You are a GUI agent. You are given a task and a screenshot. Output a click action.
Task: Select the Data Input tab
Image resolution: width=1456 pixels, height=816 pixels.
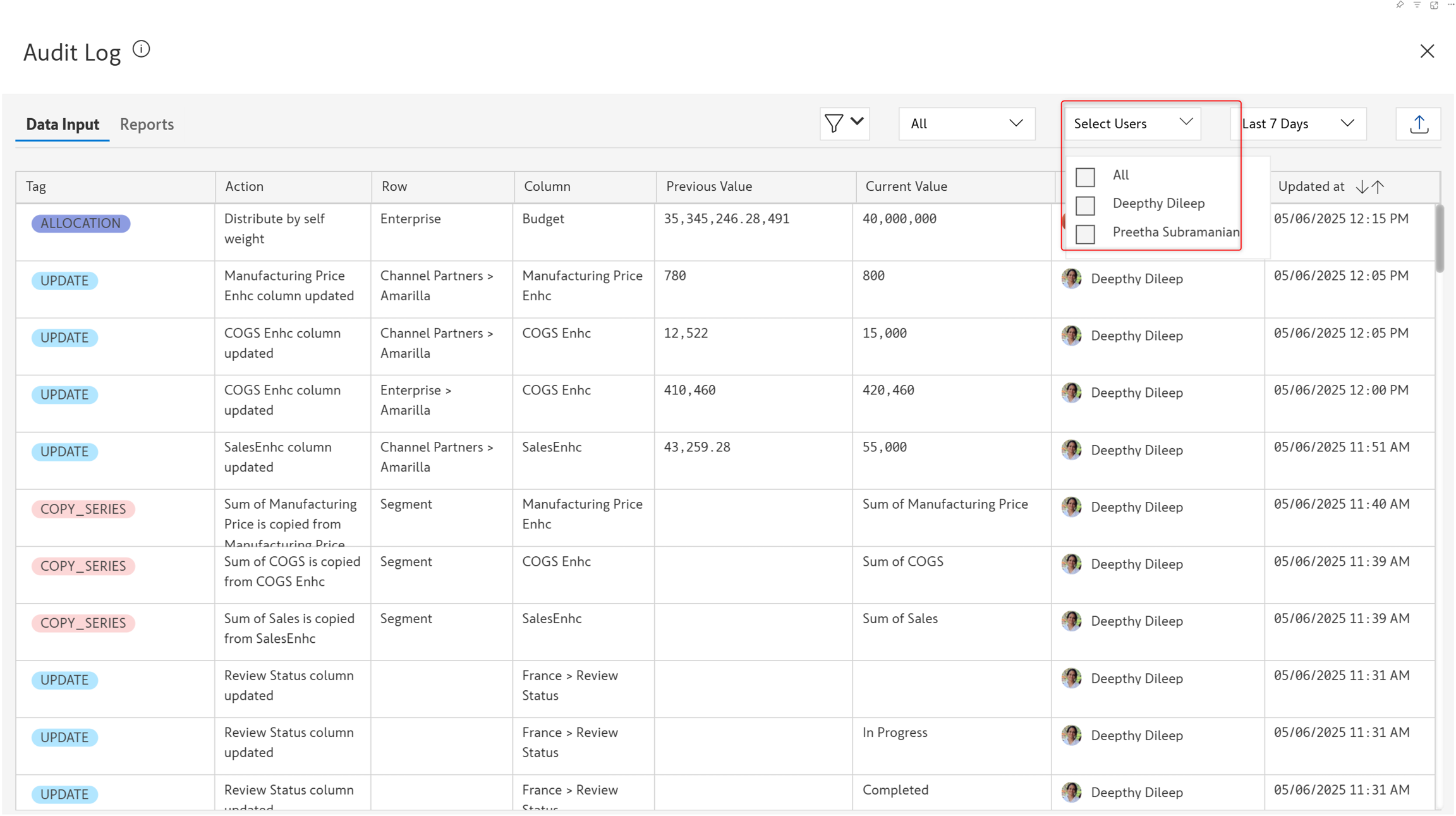coord(63,124)
